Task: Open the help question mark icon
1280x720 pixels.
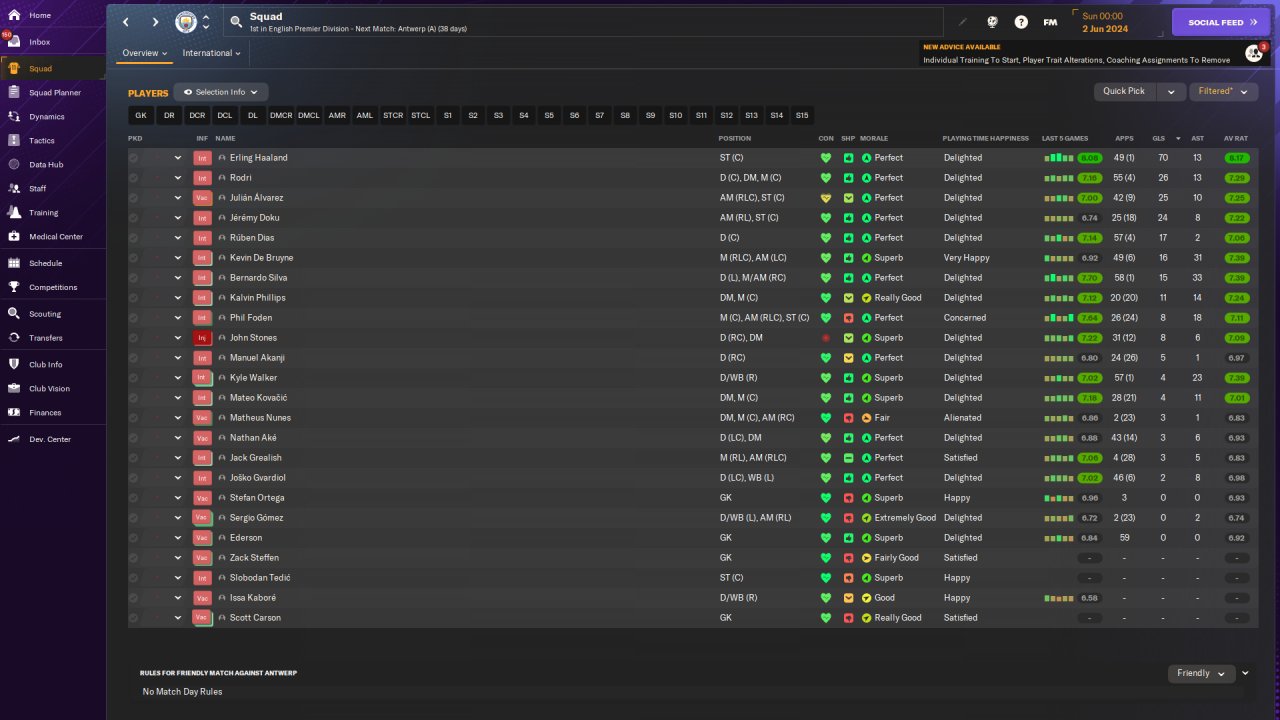Action: point(1021,22)
